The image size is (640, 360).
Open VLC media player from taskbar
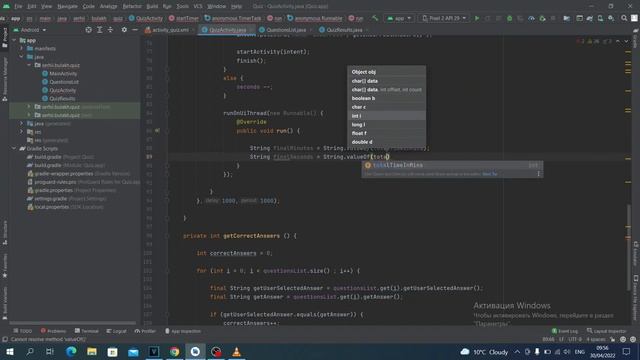pyautogui.click(x=236, y=351)
